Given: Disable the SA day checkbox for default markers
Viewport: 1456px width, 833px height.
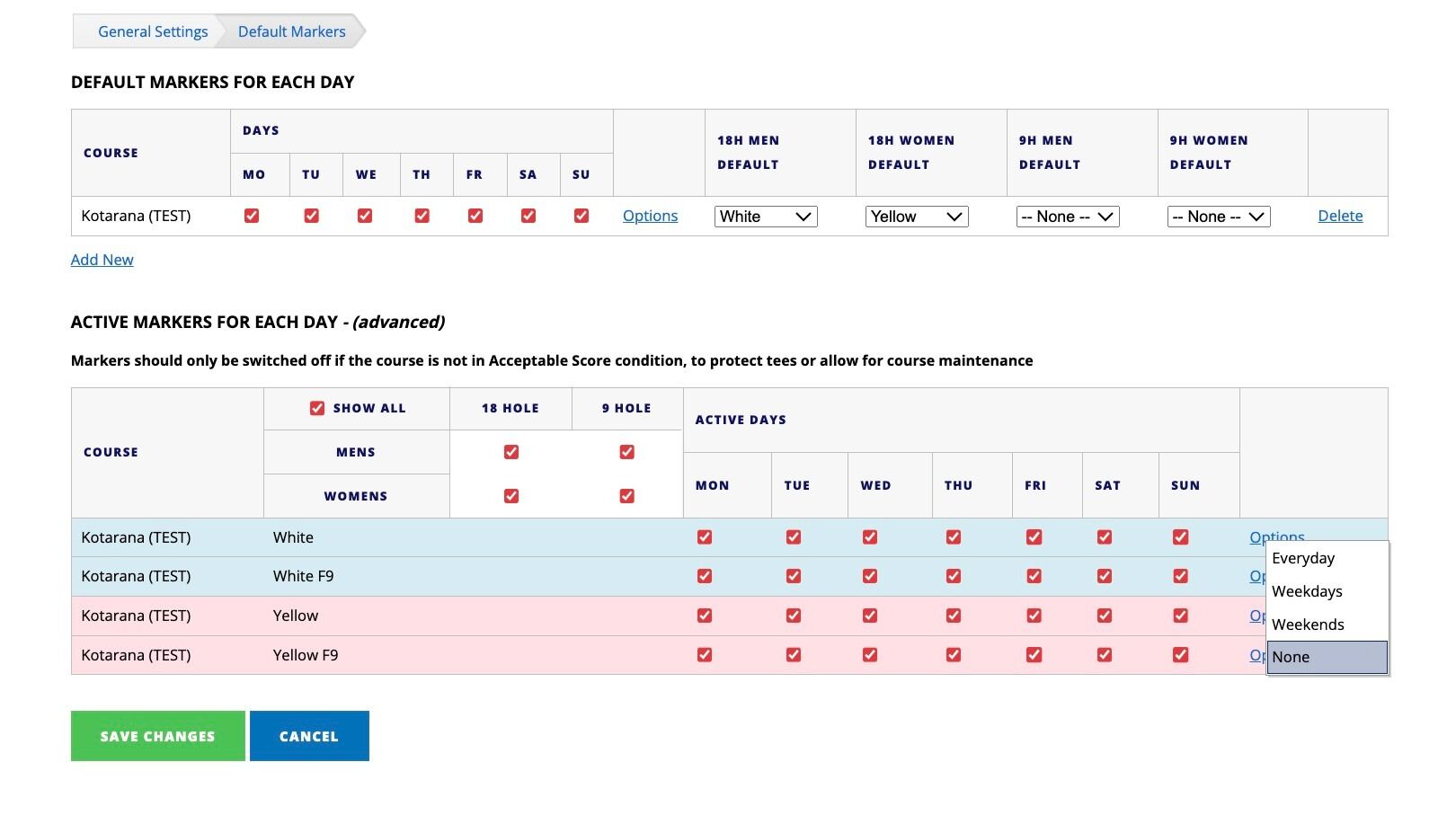Looking at the screenshot, I should 528,216.
